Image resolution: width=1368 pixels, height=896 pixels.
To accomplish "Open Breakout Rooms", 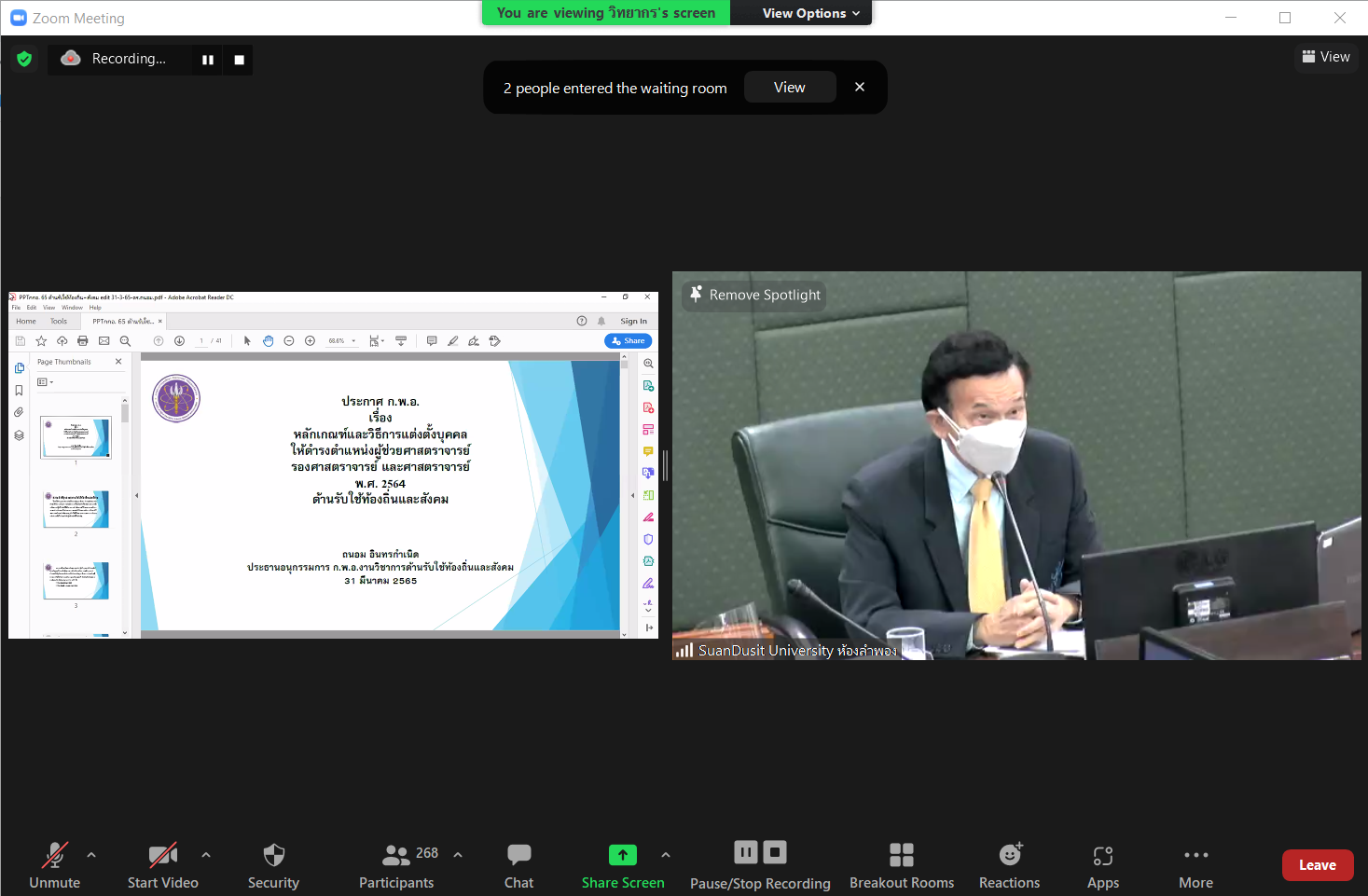I will pyautogui.click(x=901, y=865).
